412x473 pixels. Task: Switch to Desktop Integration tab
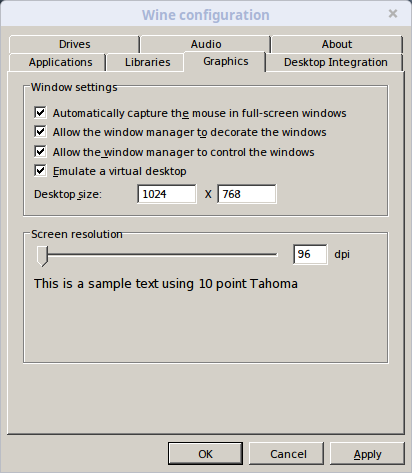(x=335, y=62)
